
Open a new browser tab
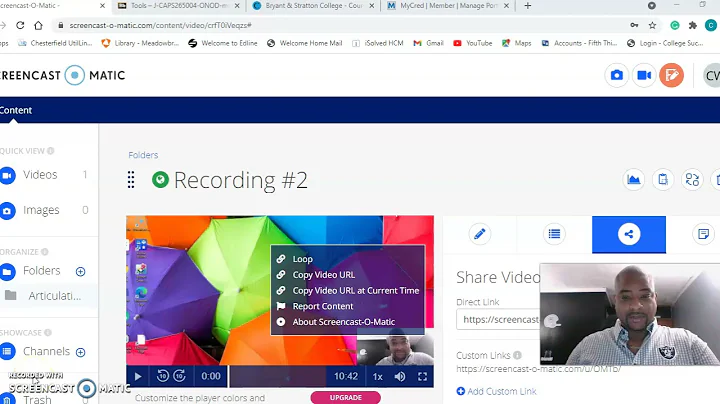pyautogui.click(x=528, y=6)
